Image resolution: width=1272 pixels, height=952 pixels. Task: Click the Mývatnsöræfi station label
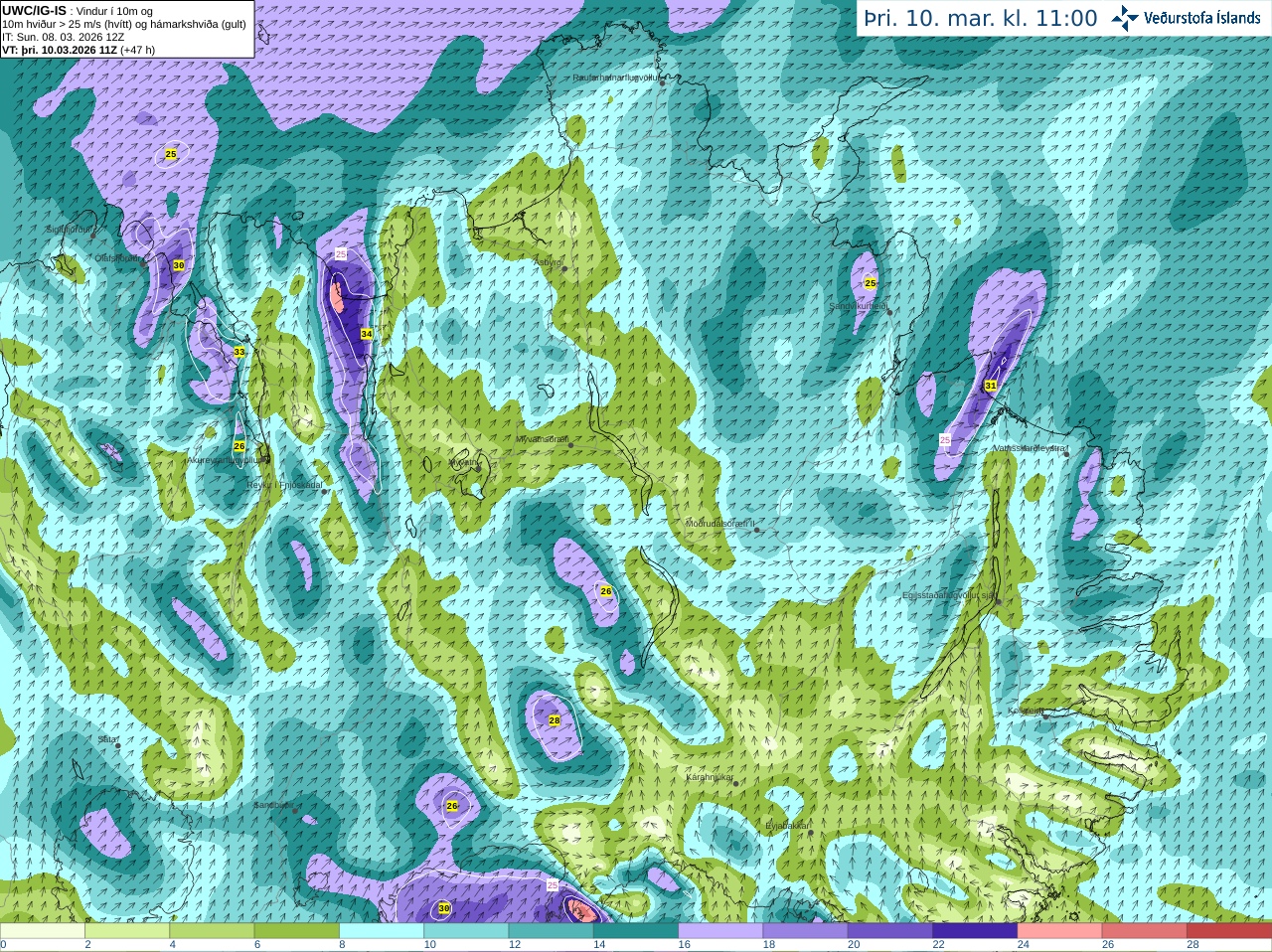click(x=543, y=439)
